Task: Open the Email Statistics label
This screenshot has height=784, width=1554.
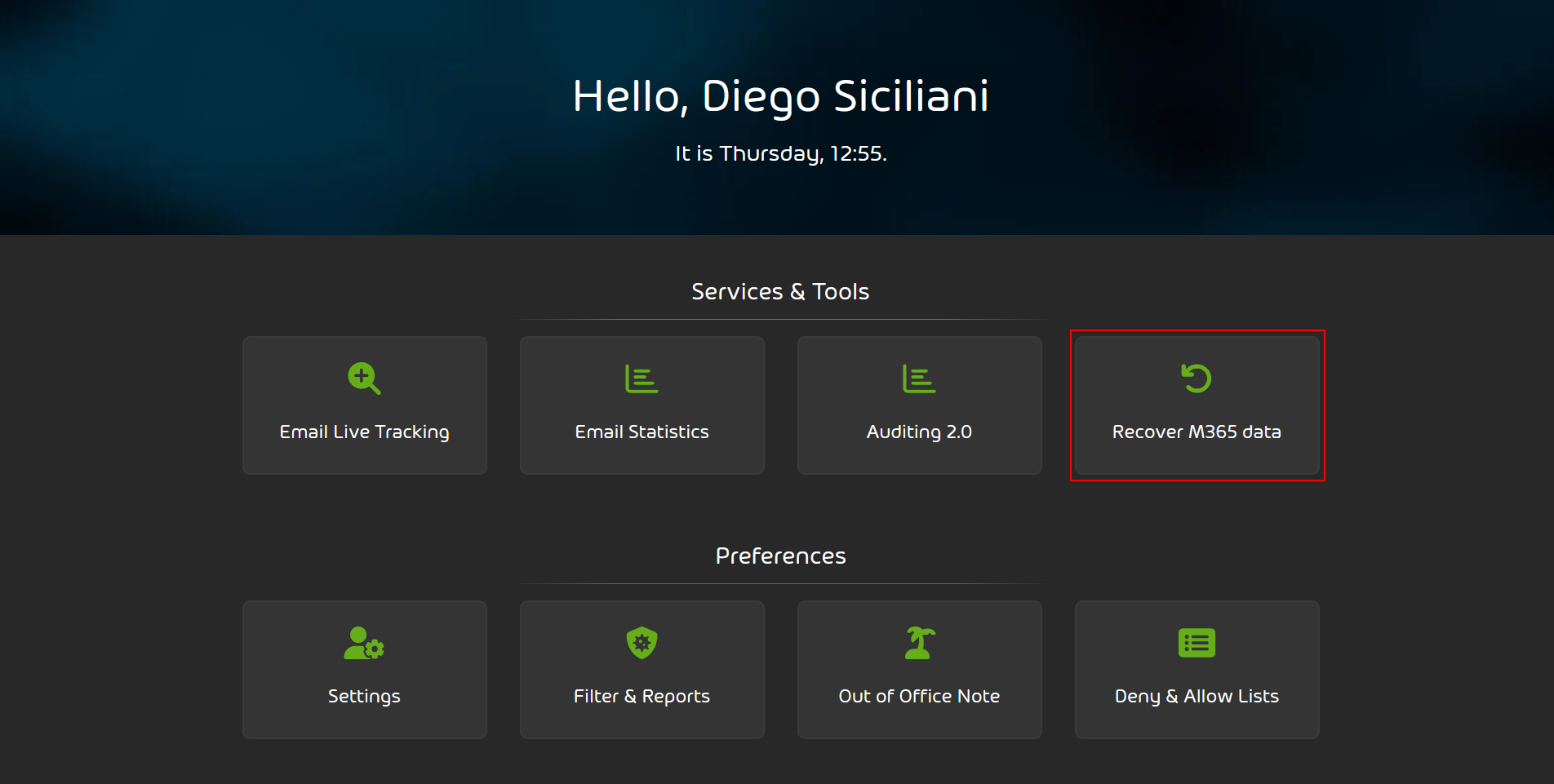Action: tap(642, 432)
